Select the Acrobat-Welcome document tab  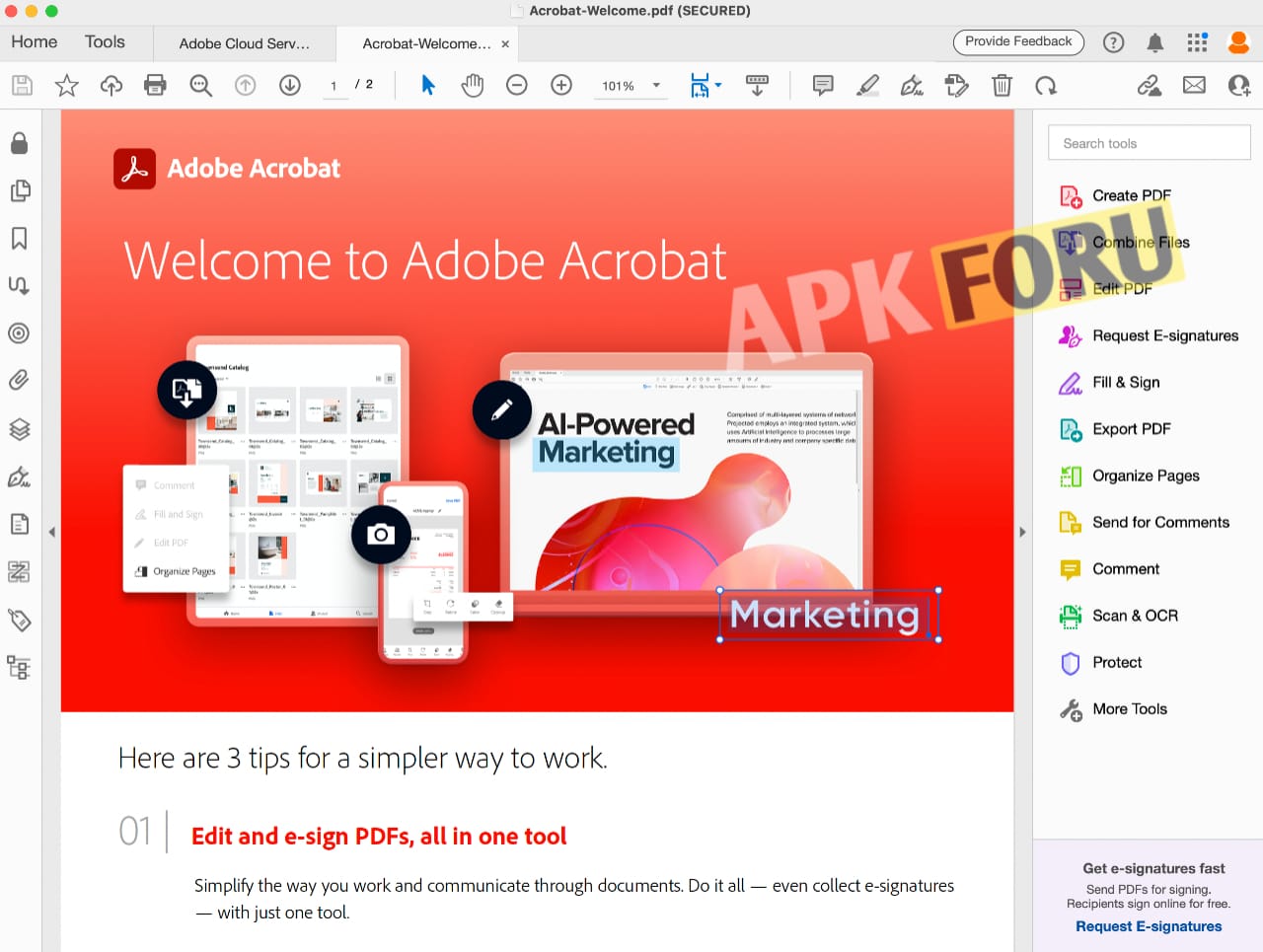pos(426,43)
